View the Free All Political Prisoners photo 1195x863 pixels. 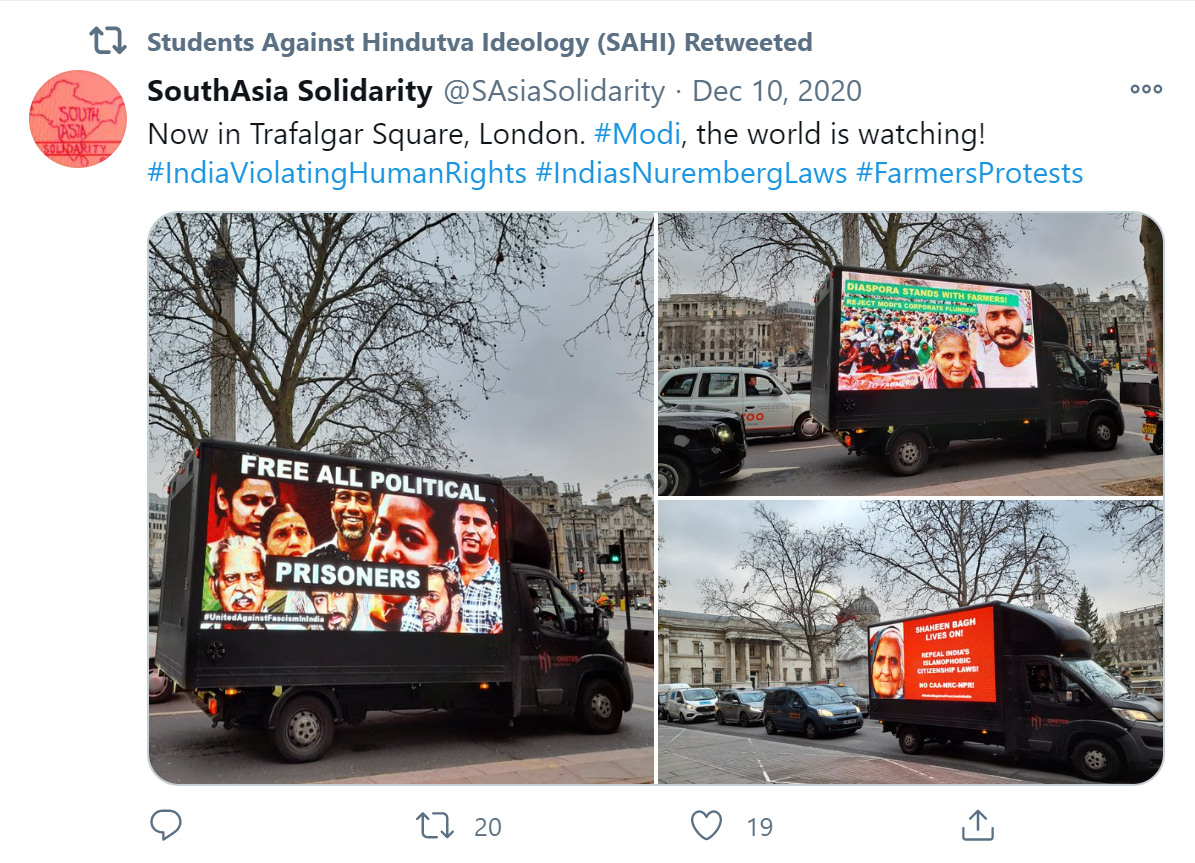(x=401, y=498)
